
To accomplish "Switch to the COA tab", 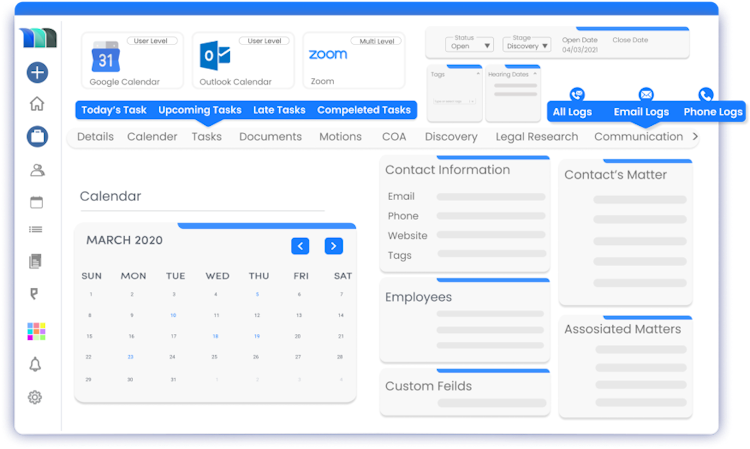I will pos(394,137).
